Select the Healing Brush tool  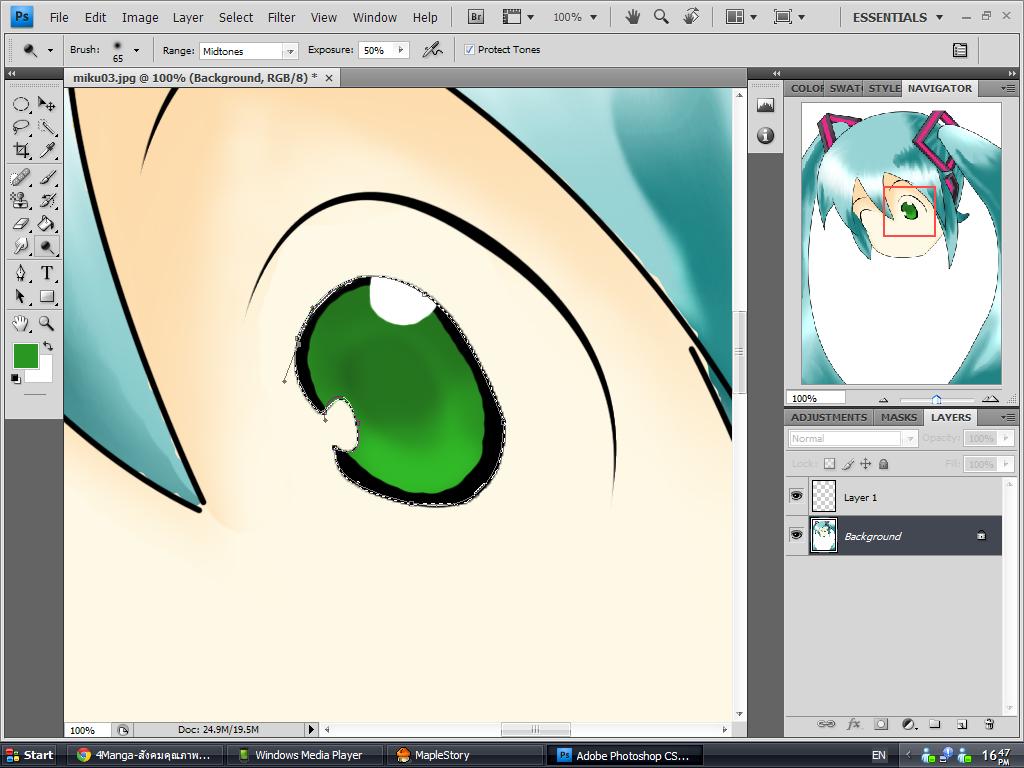(21, 177)
